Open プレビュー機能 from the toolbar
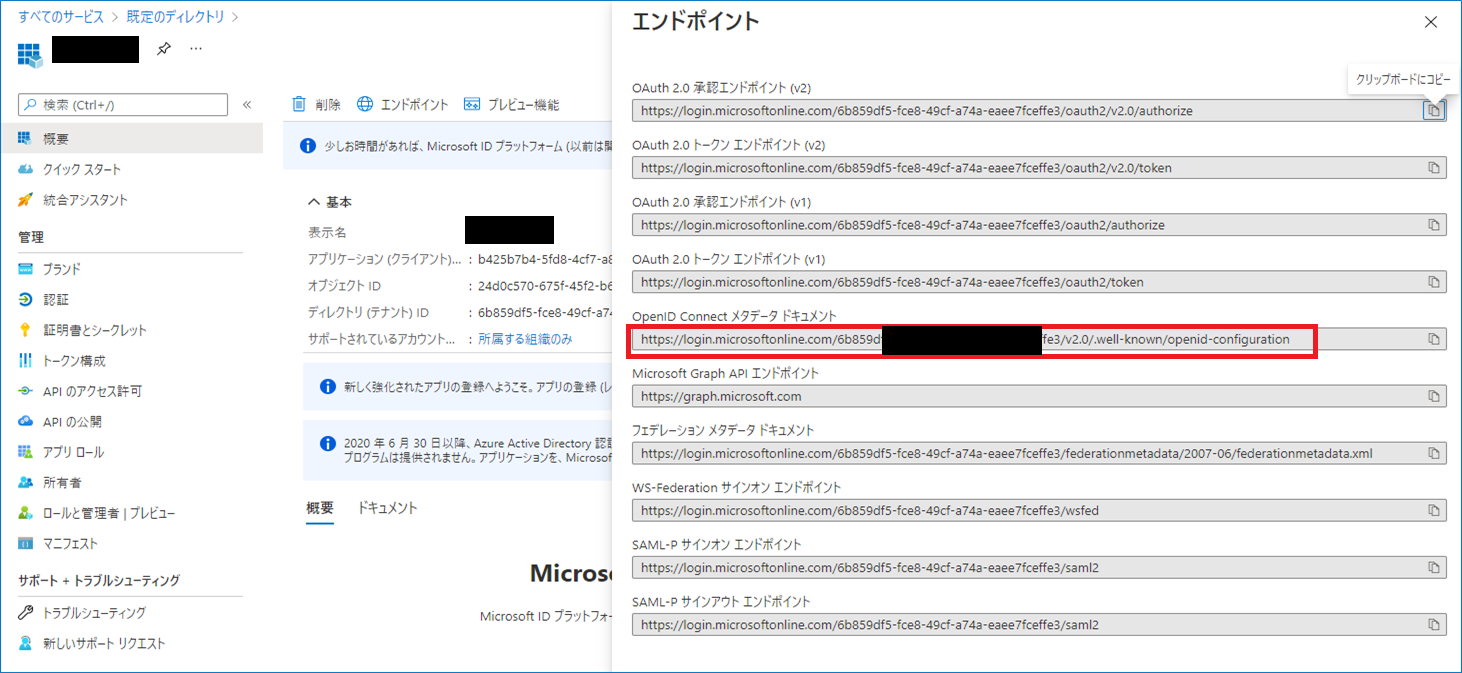The height and width of the screenshot is (673, 1462). coord(511,105)
